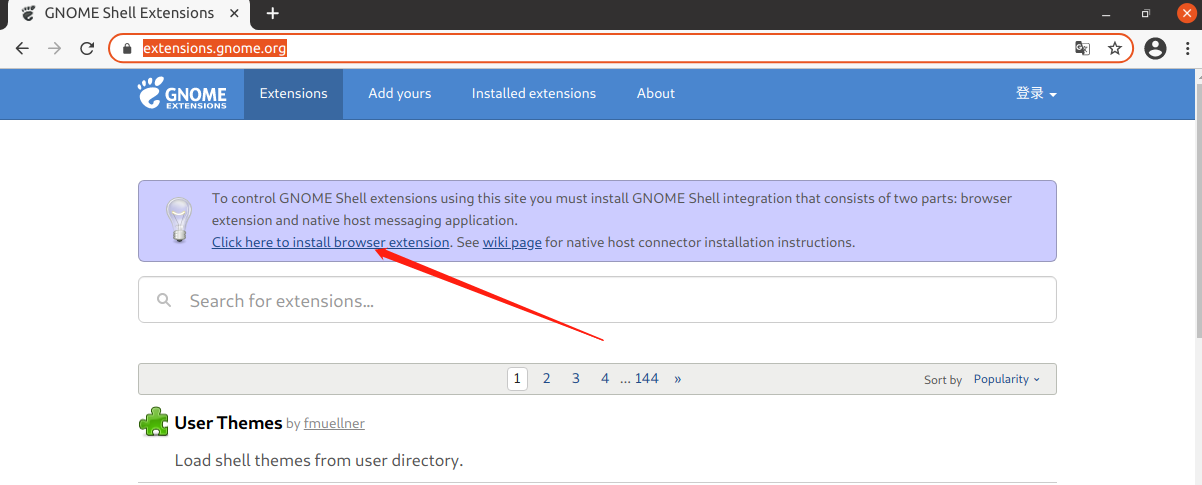This screenshot has height=485, width=1202.
Task: Expand the 登录 login dropdown
Action: point(1036,93)
